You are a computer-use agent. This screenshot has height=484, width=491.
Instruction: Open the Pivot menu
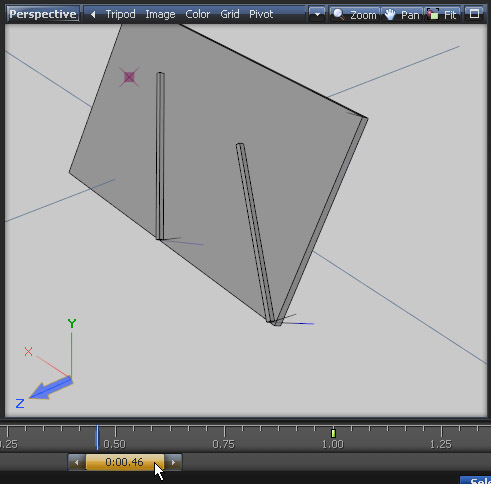[x=261, y=14]
